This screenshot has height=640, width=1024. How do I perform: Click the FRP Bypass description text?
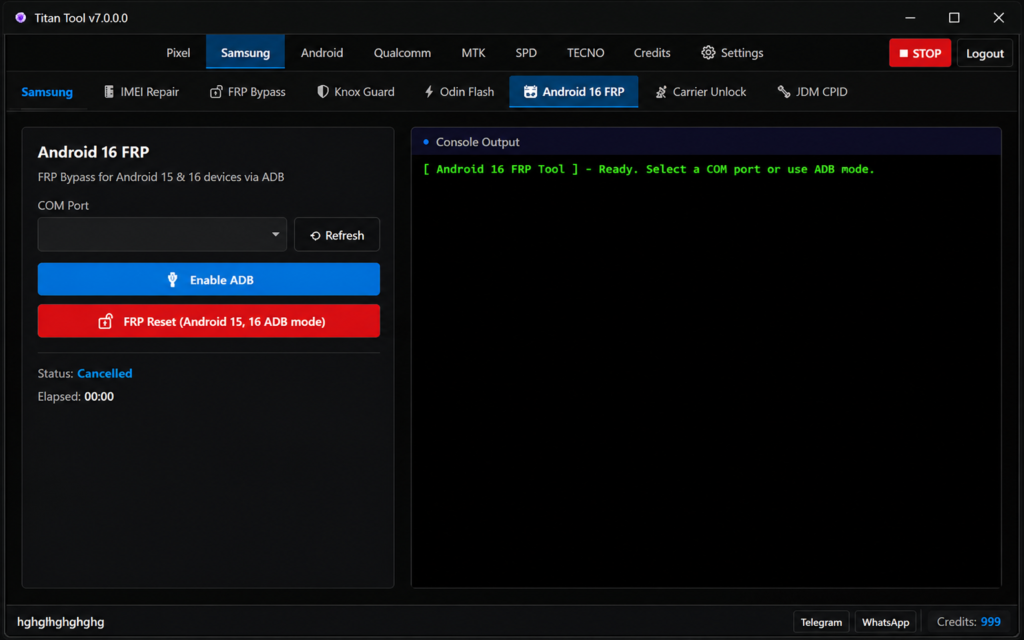161,177
